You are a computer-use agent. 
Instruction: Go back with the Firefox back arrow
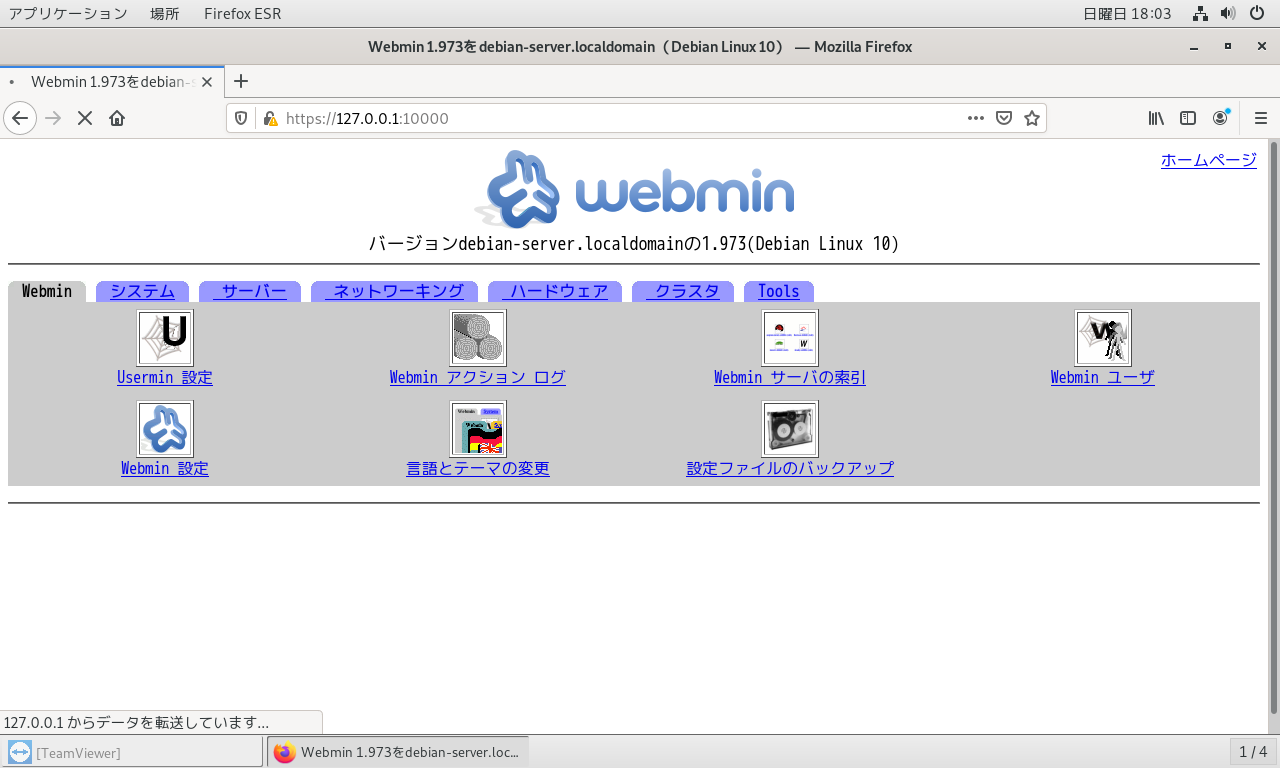[20, 118]
